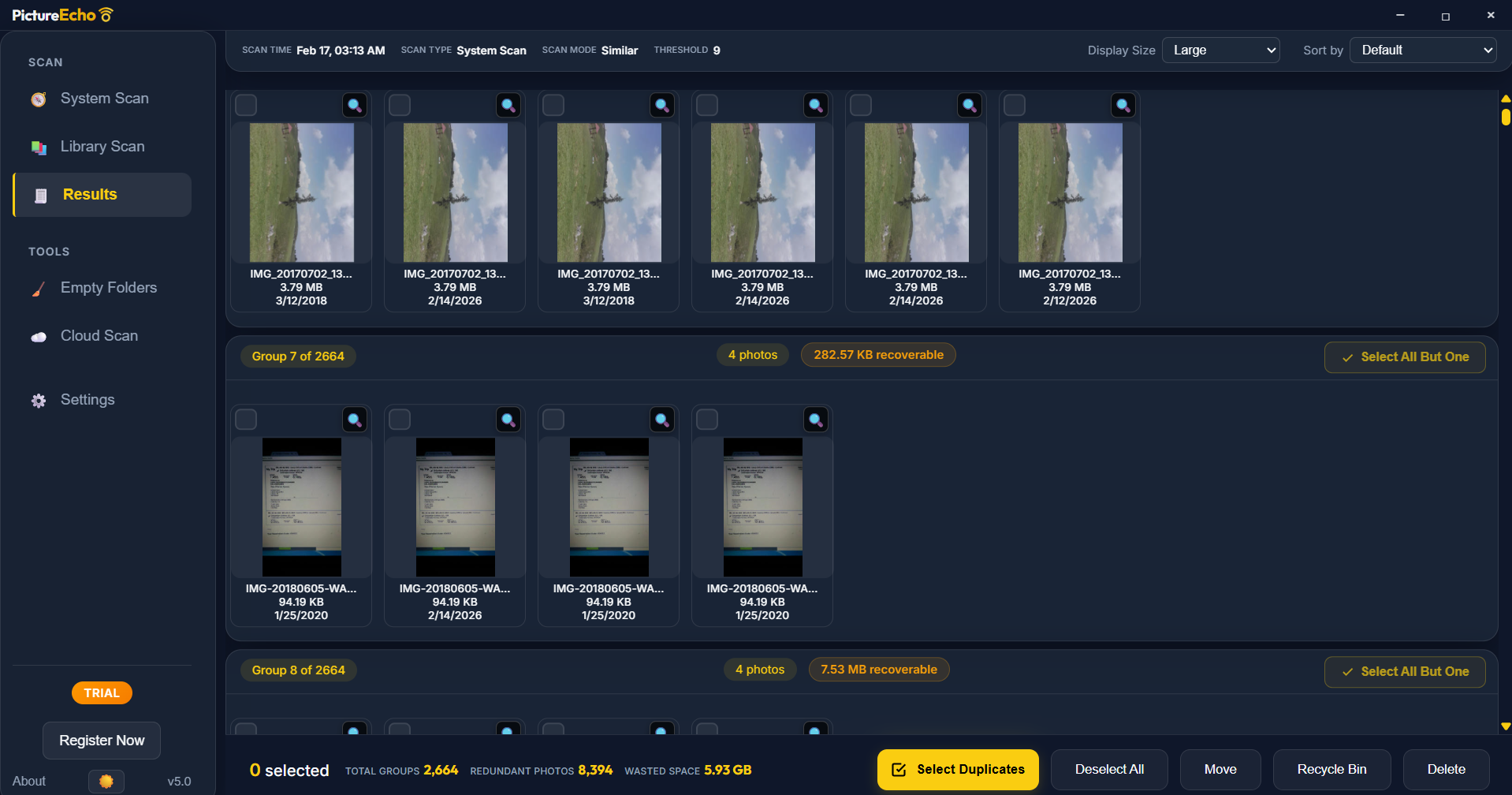The width and height of the screenshot is (1512, 795).
Task: Tick the checkbox on the last IMG-20180605 photo
Action: (706, 419)
